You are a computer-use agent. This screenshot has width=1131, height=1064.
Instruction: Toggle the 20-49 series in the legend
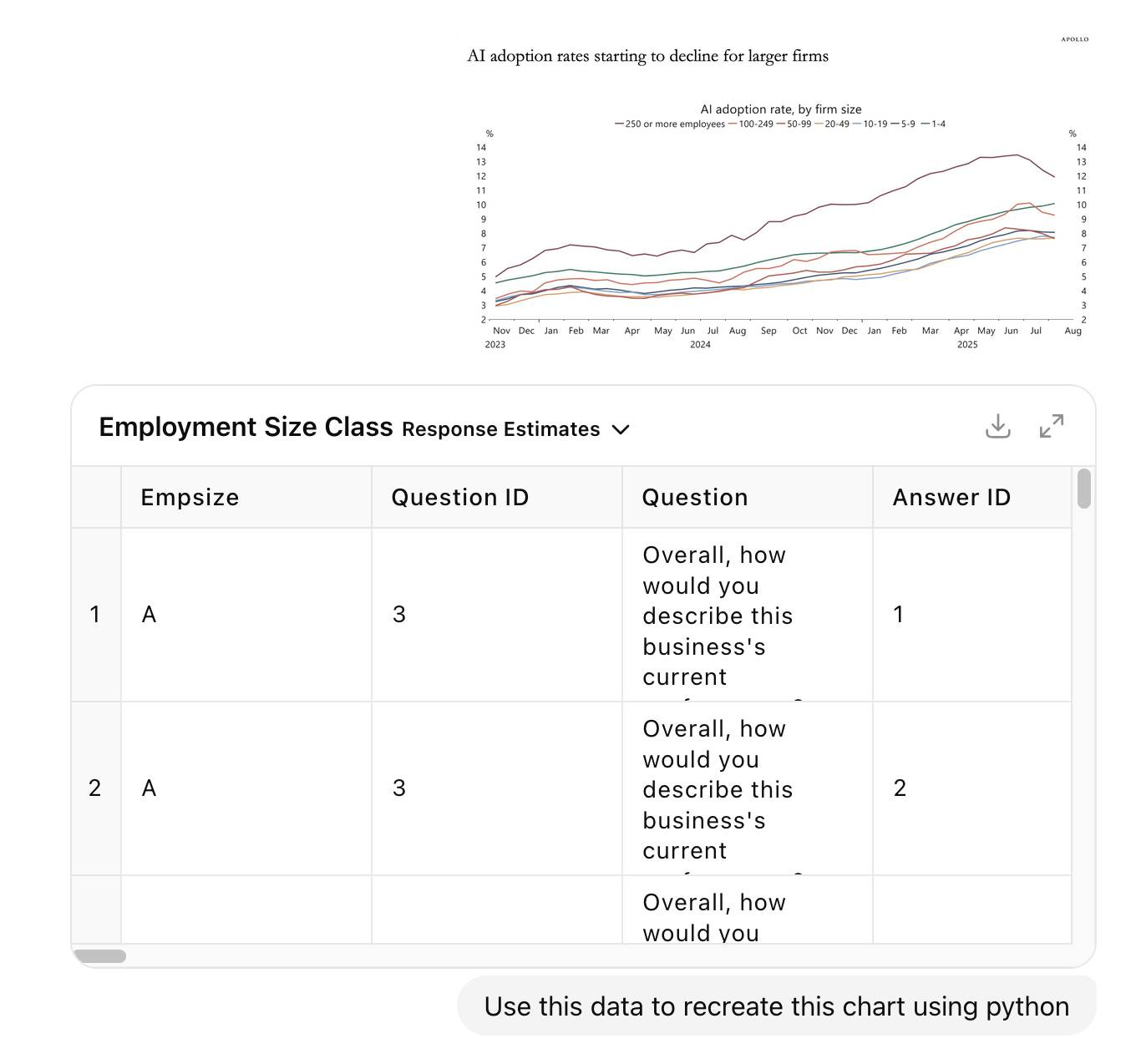(x=819, y=123)
